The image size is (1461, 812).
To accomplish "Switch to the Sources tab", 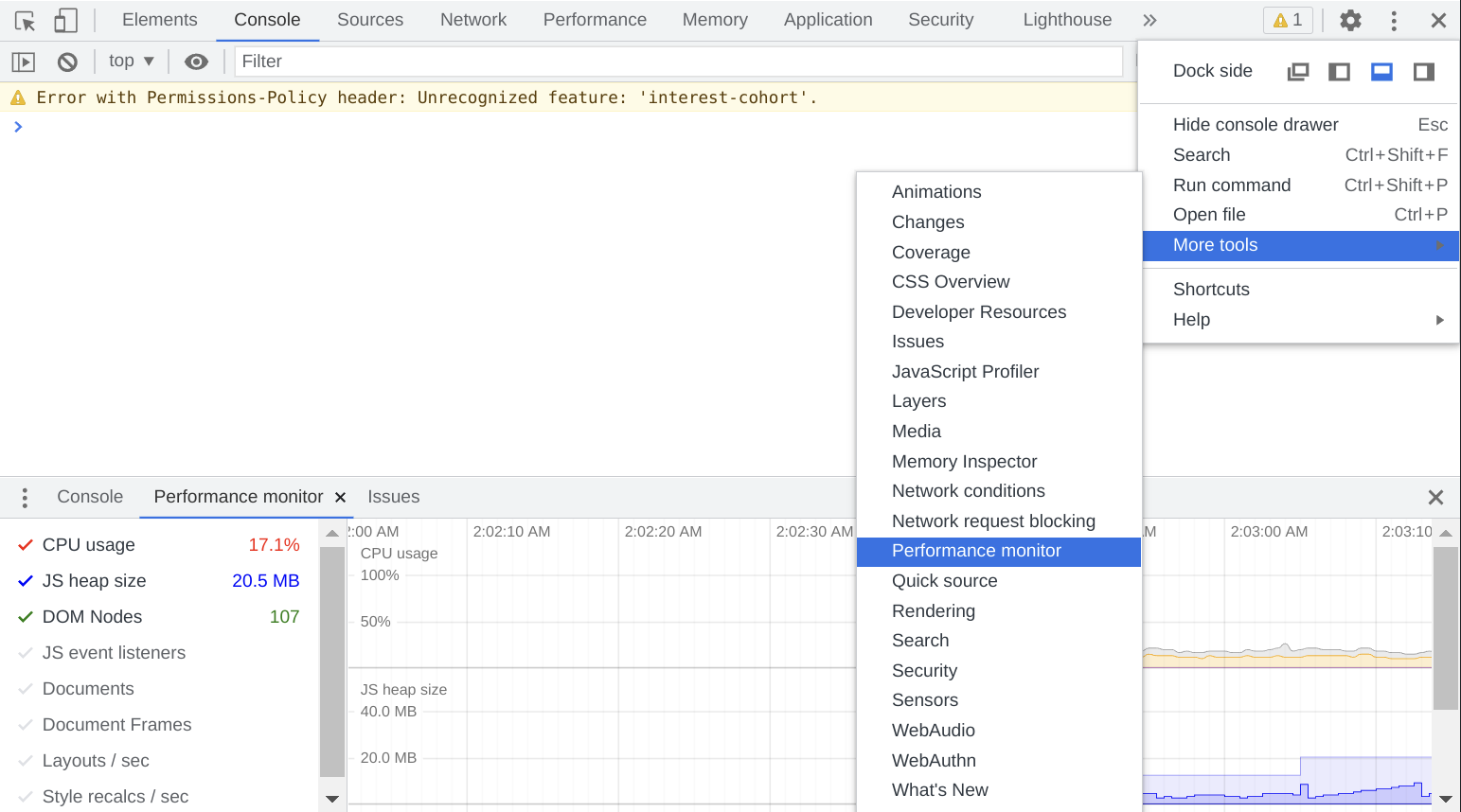I will point(370,20).
